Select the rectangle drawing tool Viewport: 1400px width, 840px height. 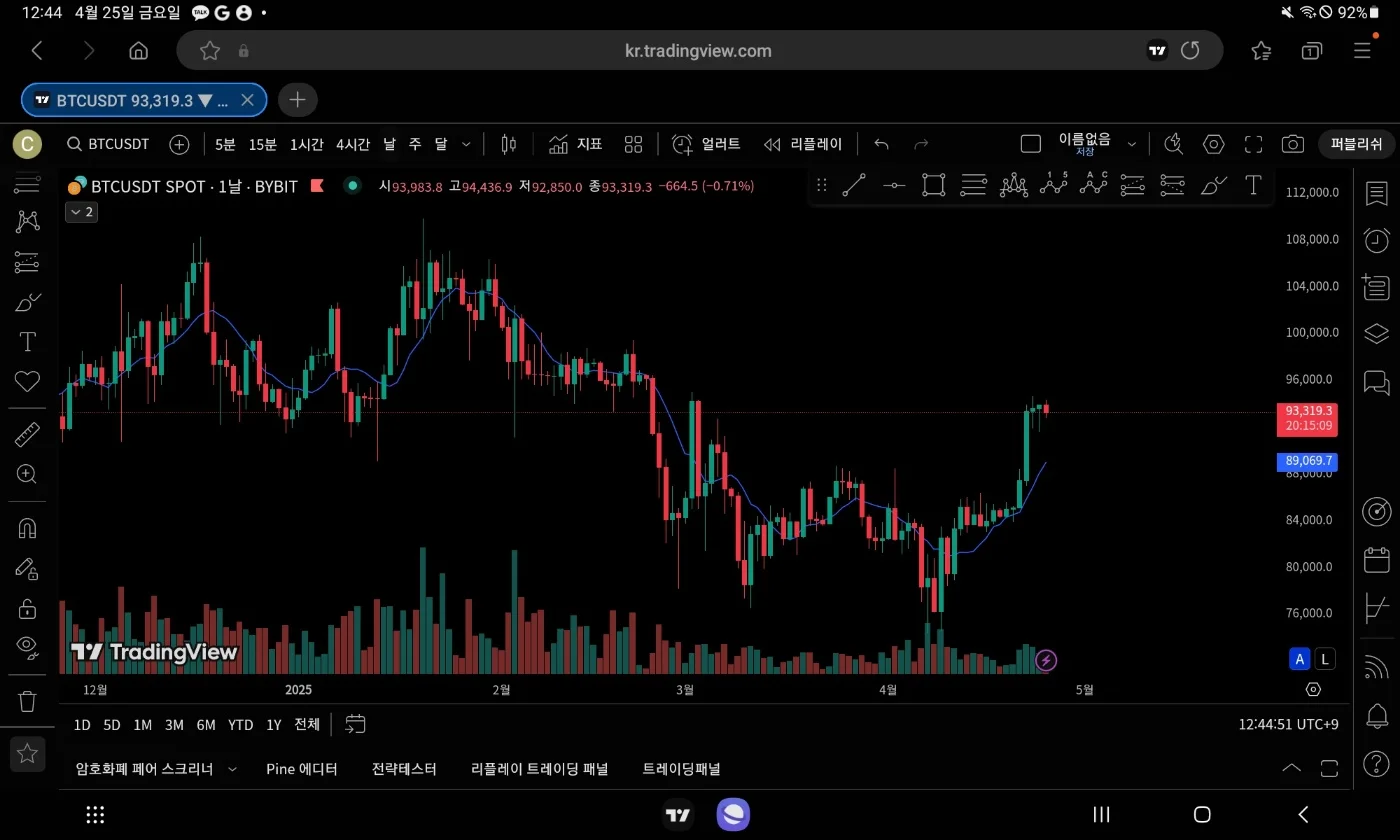click(933, 185)
